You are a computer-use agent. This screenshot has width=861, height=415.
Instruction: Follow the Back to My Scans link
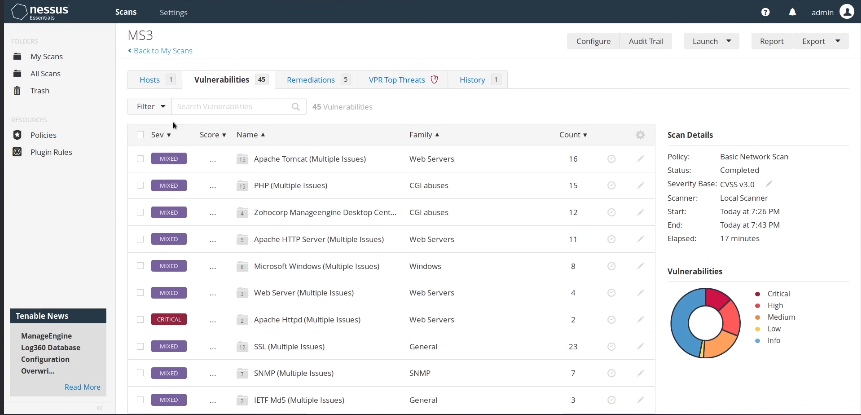(x=160, y=50)
